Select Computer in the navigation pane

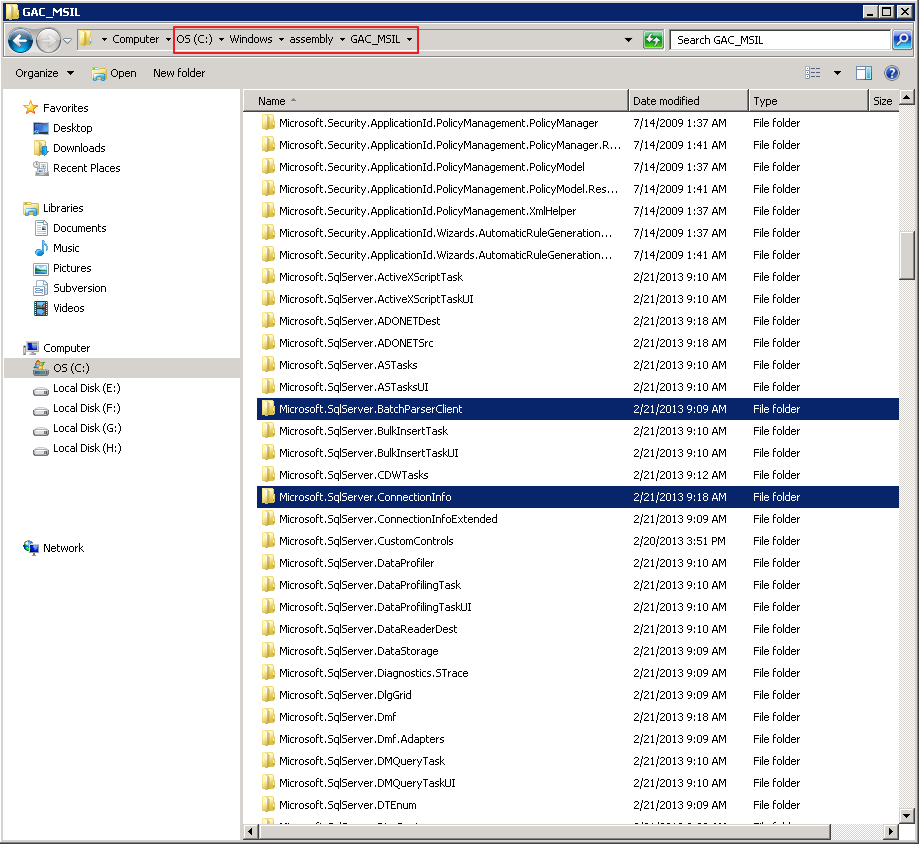point(66,348)
